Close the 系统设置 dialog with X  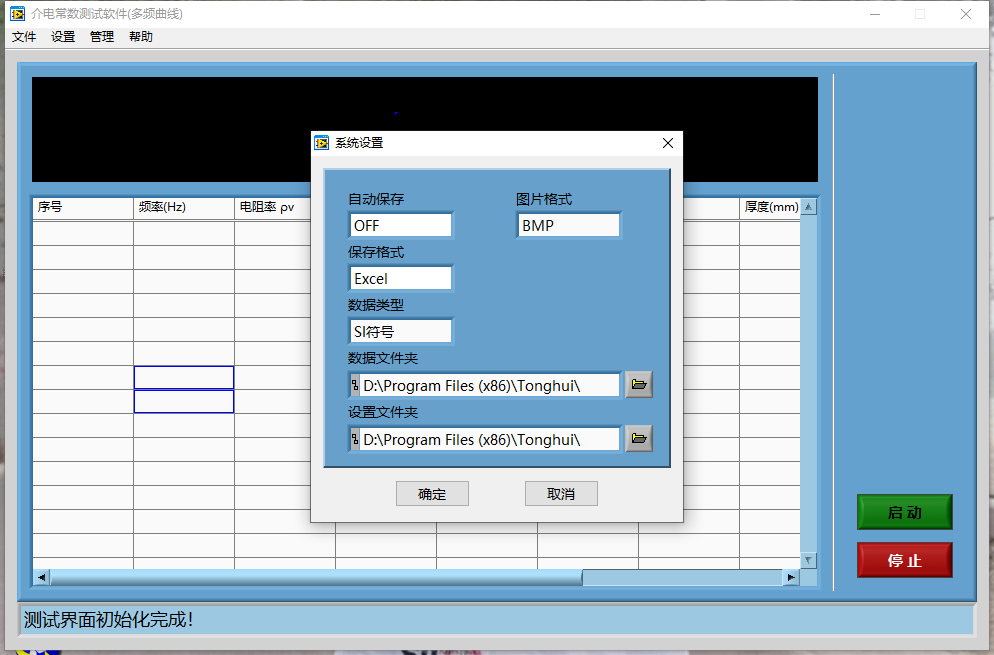[668, 143]
